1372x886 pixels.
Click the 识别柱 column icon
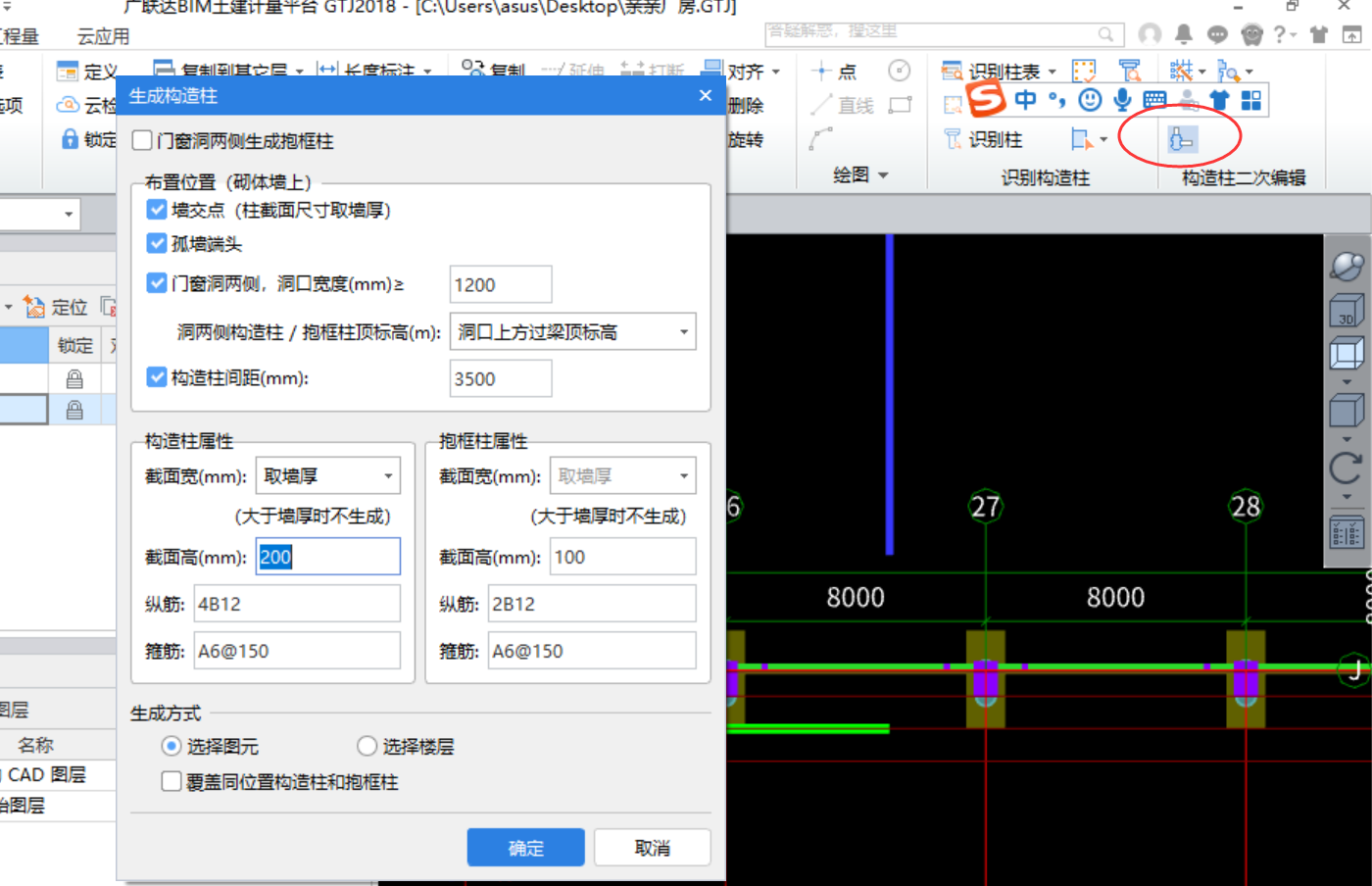click(953, 139)
